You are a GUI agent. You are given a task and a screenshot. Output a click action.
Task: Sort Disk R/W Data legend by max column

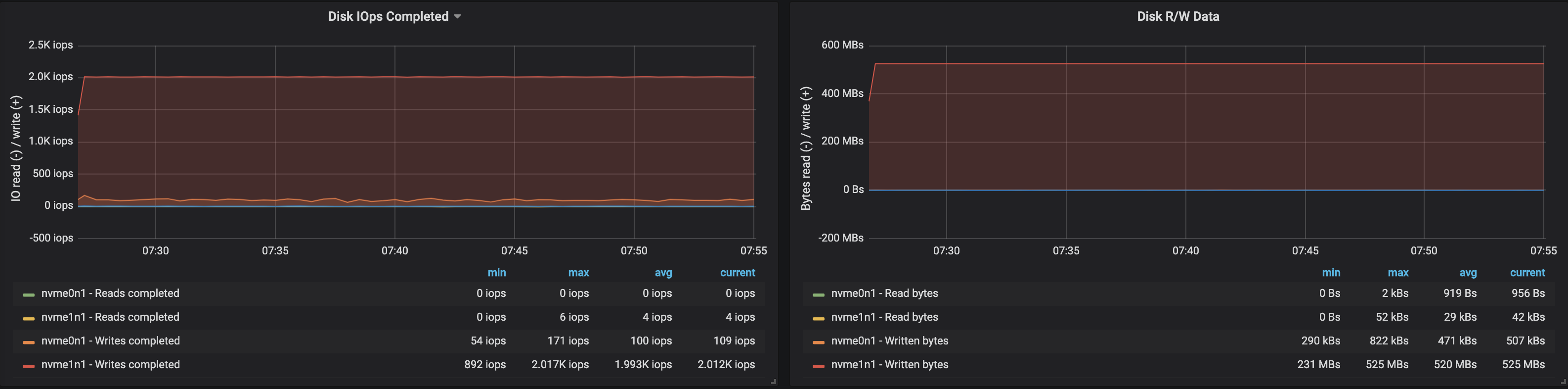pos(1397,273)
